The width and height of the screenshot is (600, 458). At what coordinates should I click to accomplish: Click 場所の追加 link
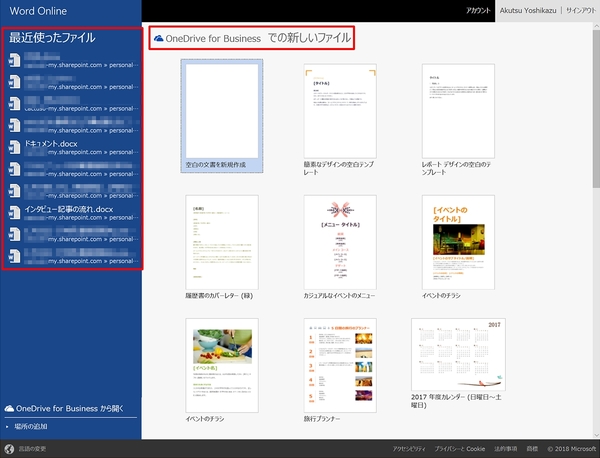(x=31, y=426)
